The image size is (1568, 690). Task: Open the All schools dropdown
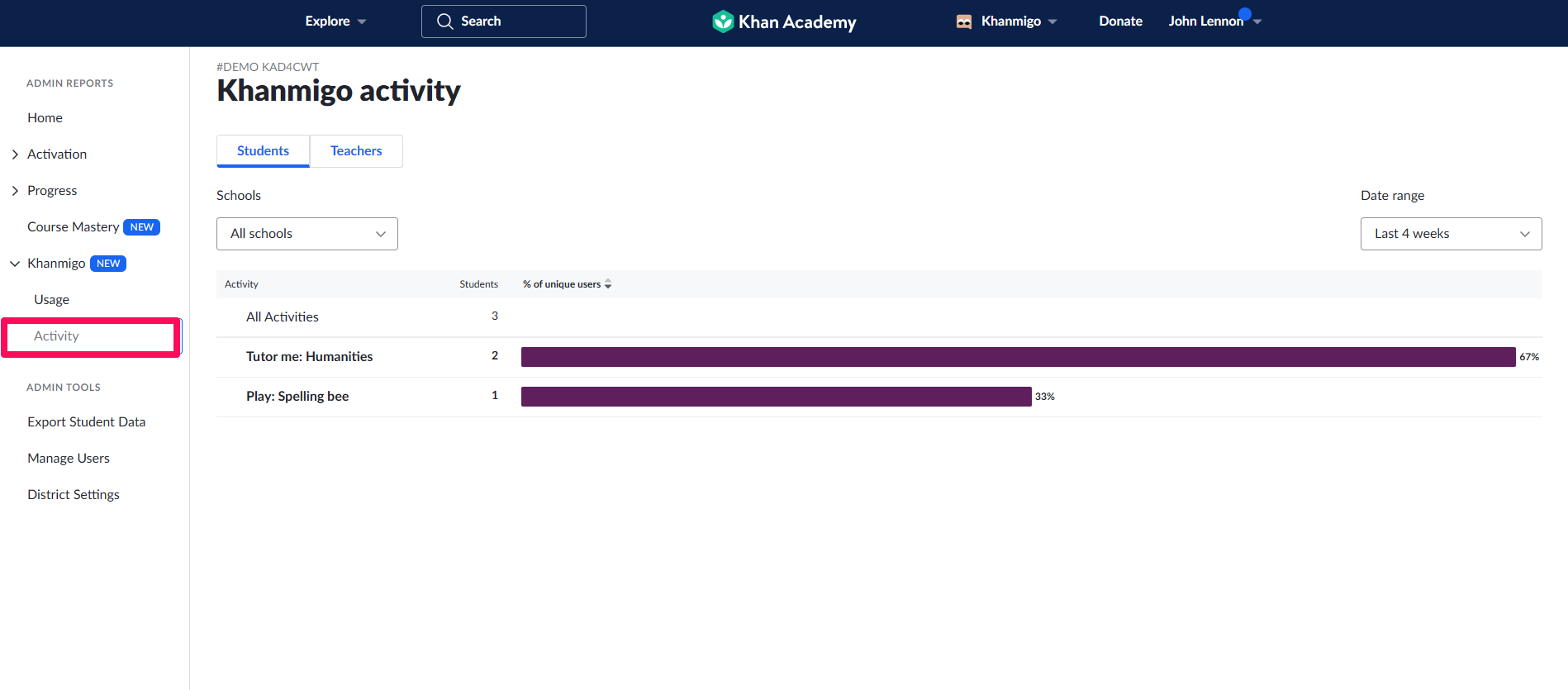point(307,234)
